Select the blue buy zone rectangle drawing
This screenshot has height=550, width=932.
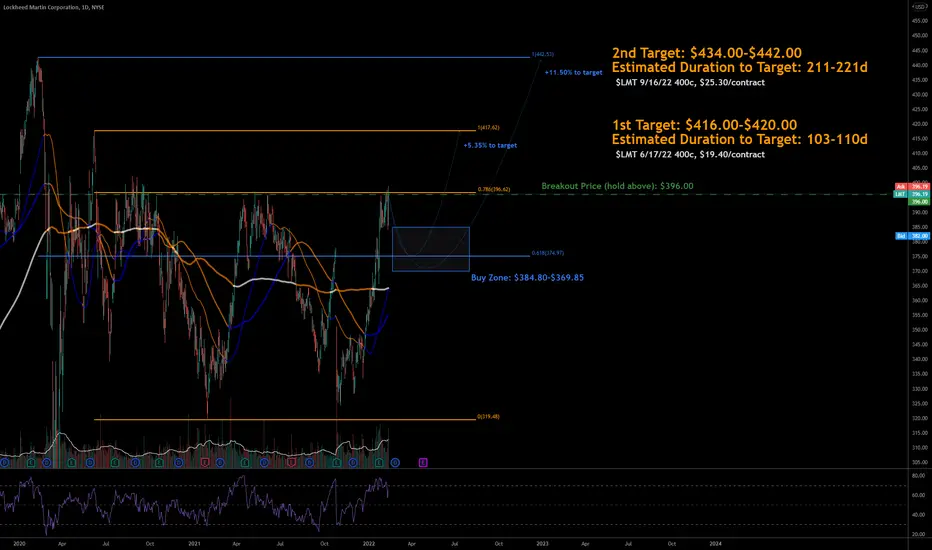pos(430,249)
